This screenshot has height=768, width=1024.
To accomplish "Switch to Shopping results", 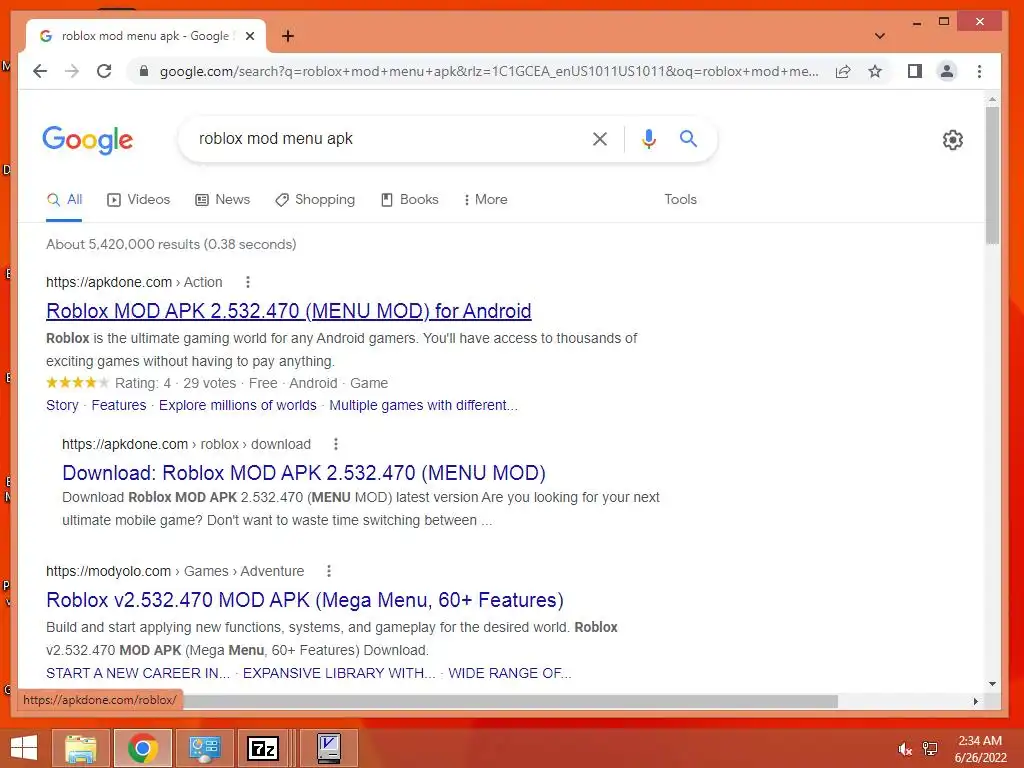I will (x=315, y=200).
